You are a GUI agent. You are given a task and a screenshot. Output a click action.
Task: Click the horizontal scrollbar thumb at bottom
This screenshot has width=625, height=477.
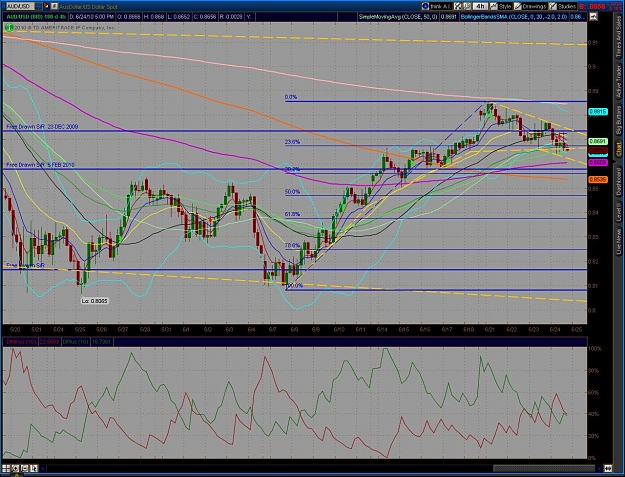click(544, 468)
